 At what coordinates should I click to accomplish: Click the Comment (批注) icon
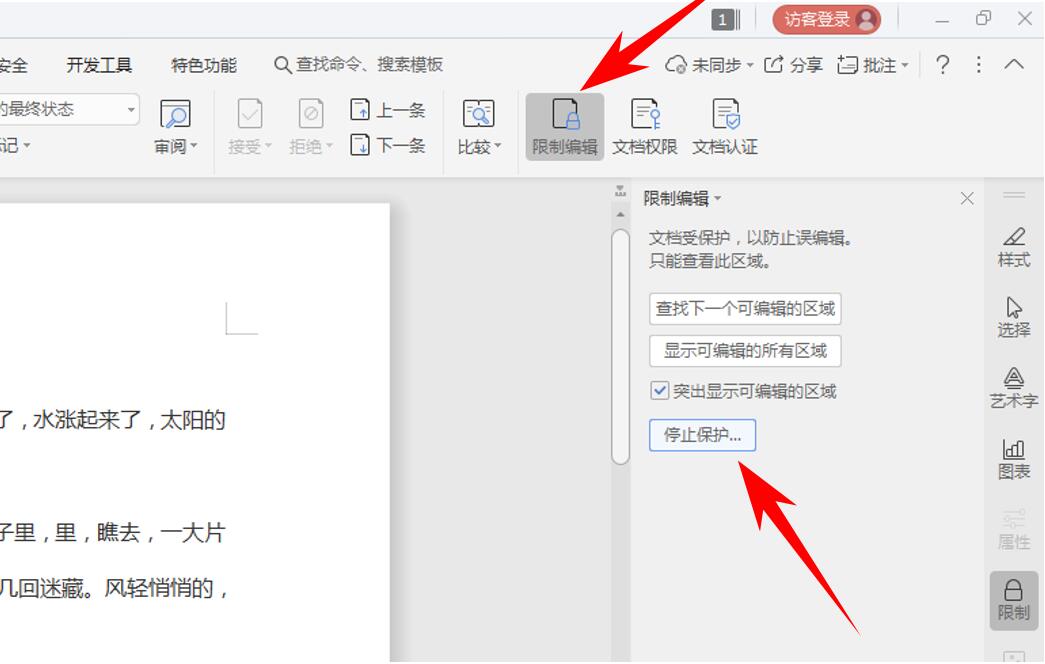coord(847,65)
